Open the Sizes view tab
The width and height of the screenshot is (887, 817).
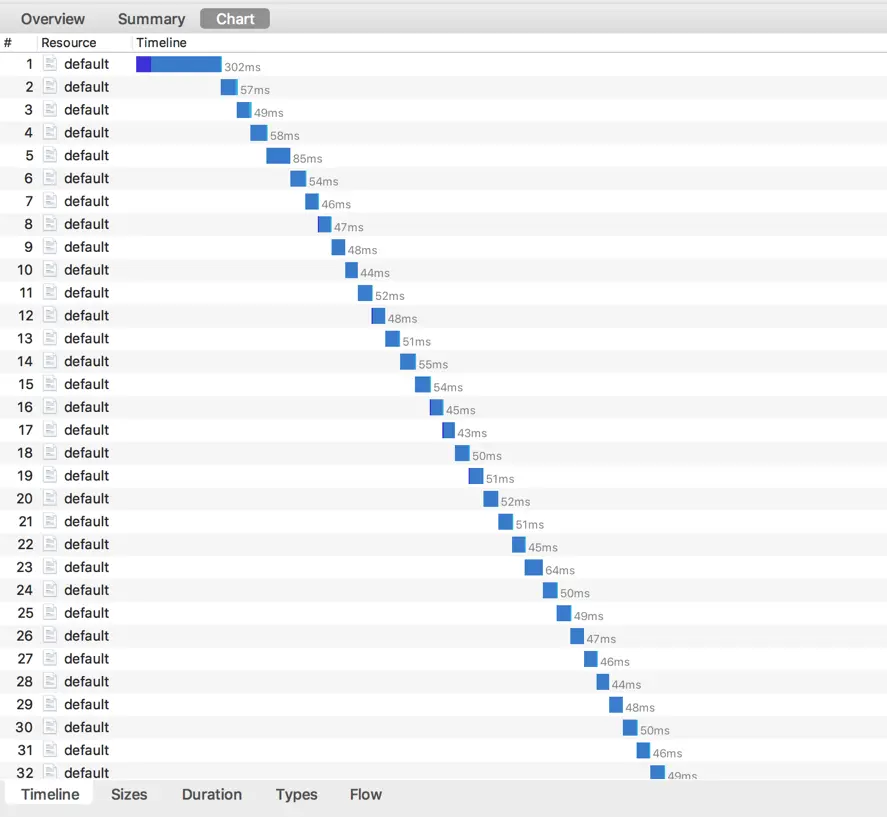[129, 794]
